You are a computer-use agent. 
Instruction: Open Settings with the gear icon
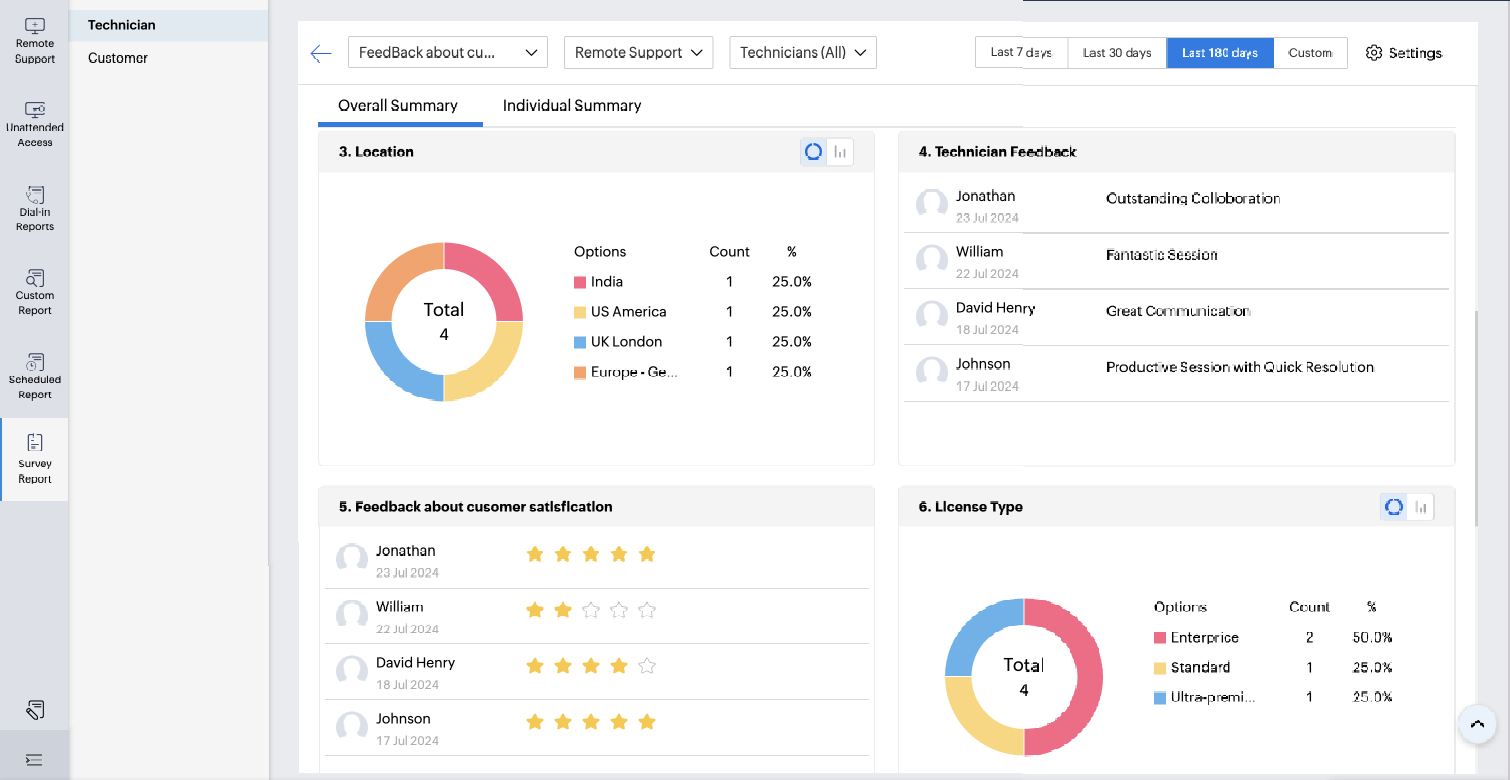1403,53
